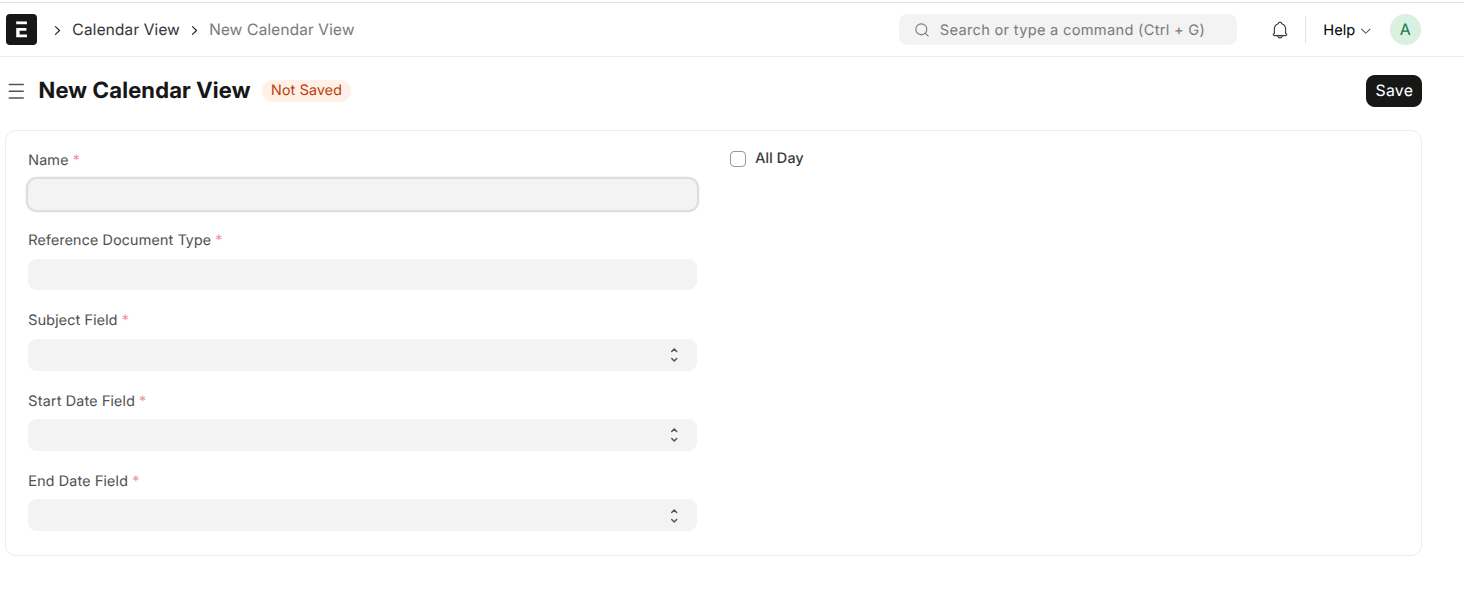Open the user avatar A menu
The width and height of the screenshot is (1464, 595).
coord(1405,30)
